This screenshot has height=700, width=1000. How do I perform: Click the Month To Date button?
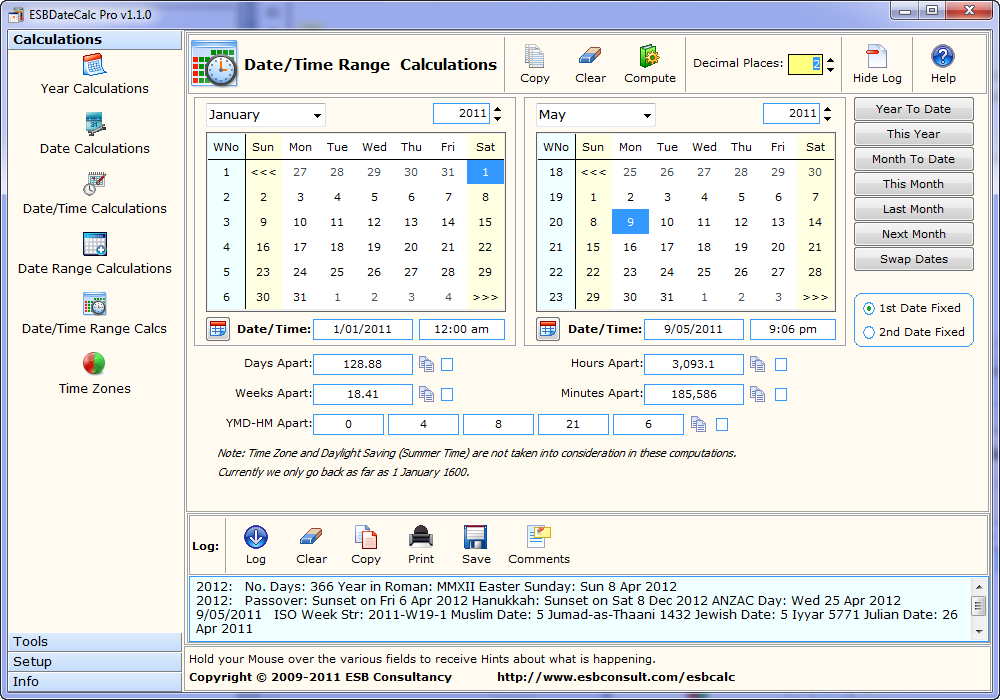(913, 159)
